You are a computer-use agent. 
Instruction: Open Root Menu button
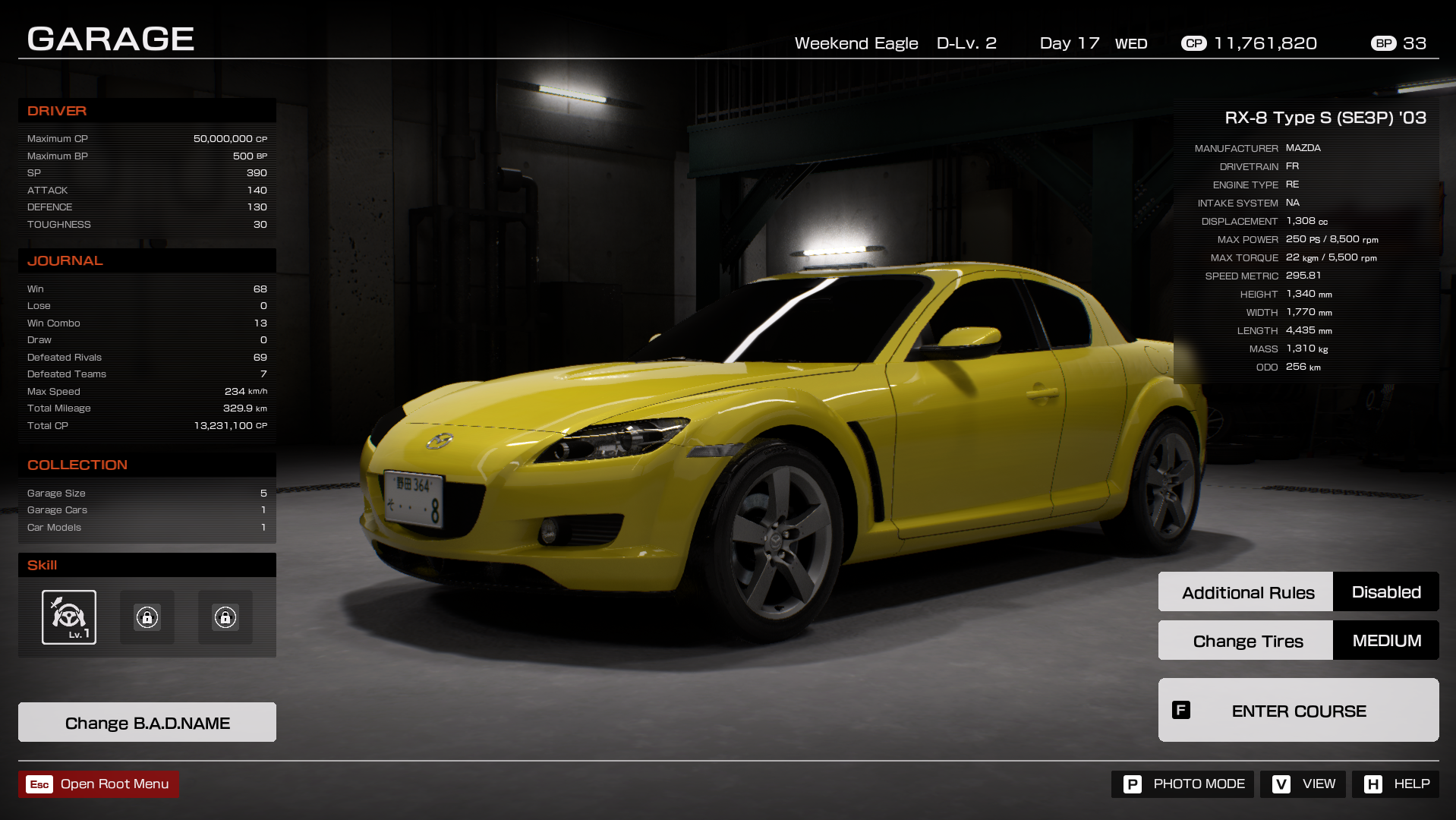point(99,784)
